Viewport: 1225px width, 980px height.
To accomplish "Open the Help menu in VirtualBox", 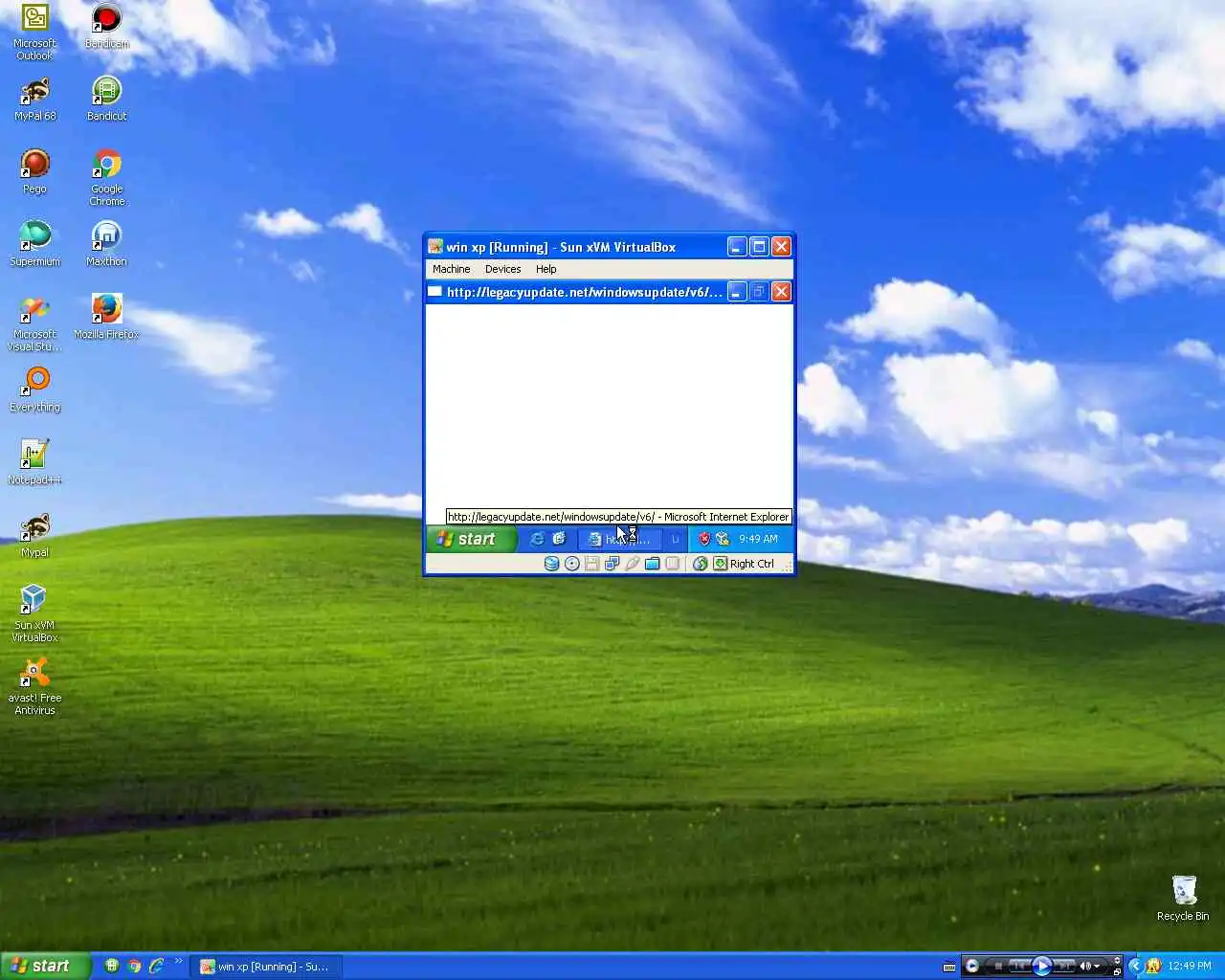I will pyautogui.click(x=546, y=269).
